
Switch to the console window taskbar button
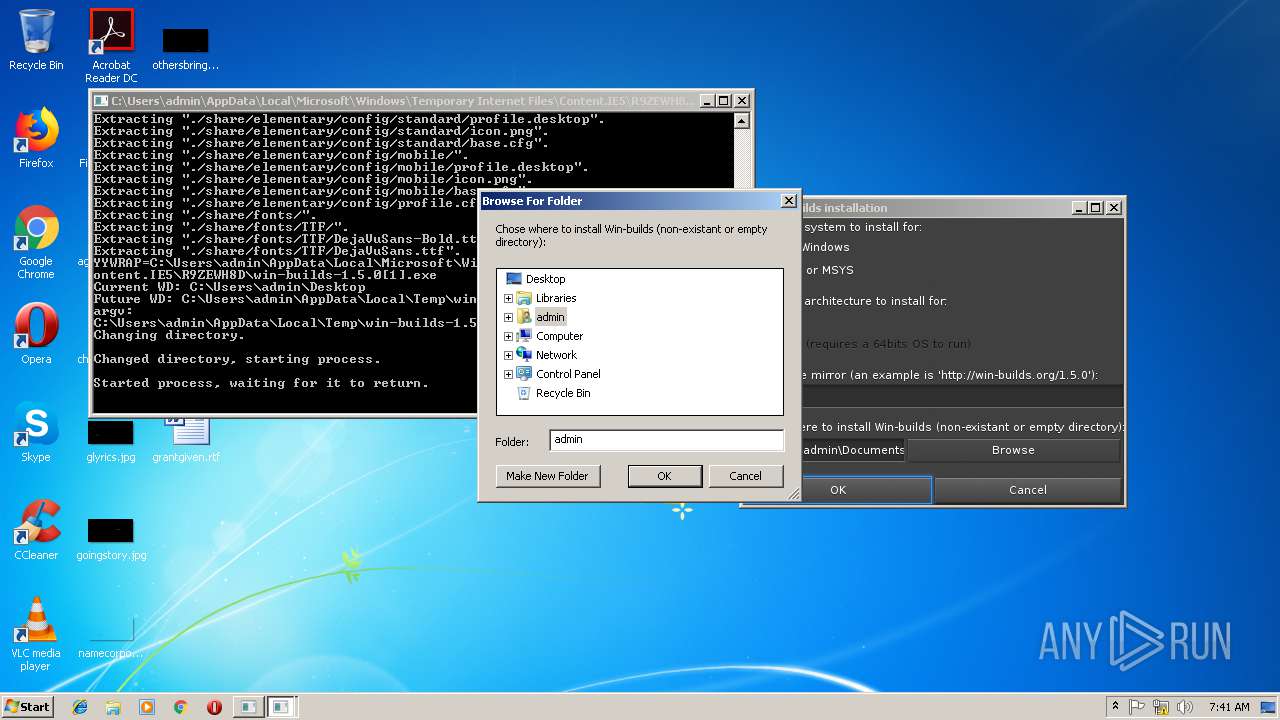pyautogui.click(x=247, y=707)
